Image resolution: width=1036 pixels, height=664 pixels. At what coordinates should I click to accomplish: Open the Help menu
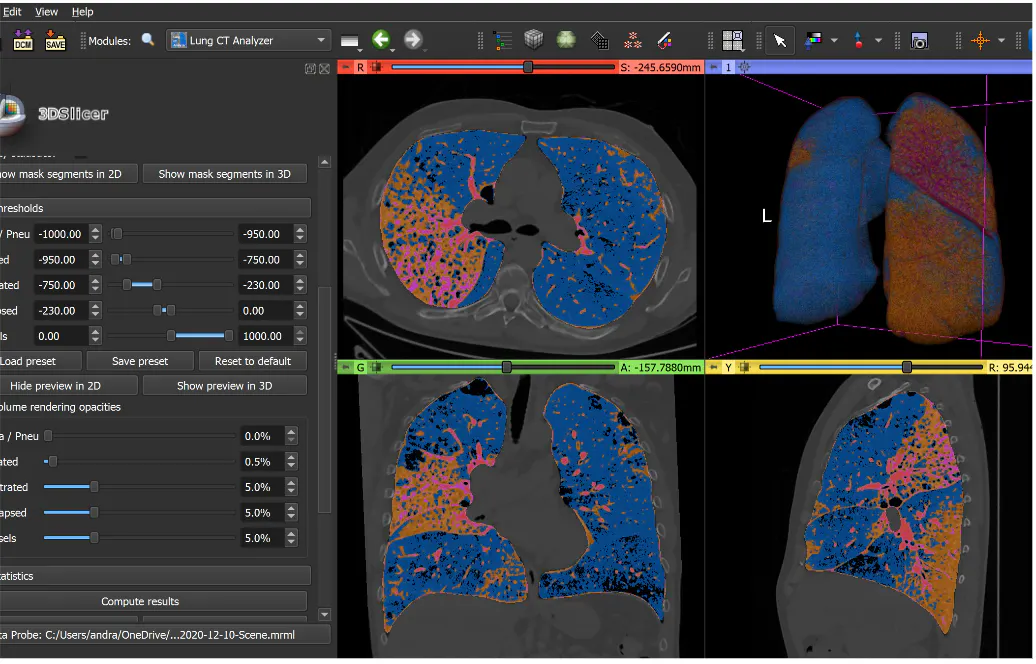point(83,11)
